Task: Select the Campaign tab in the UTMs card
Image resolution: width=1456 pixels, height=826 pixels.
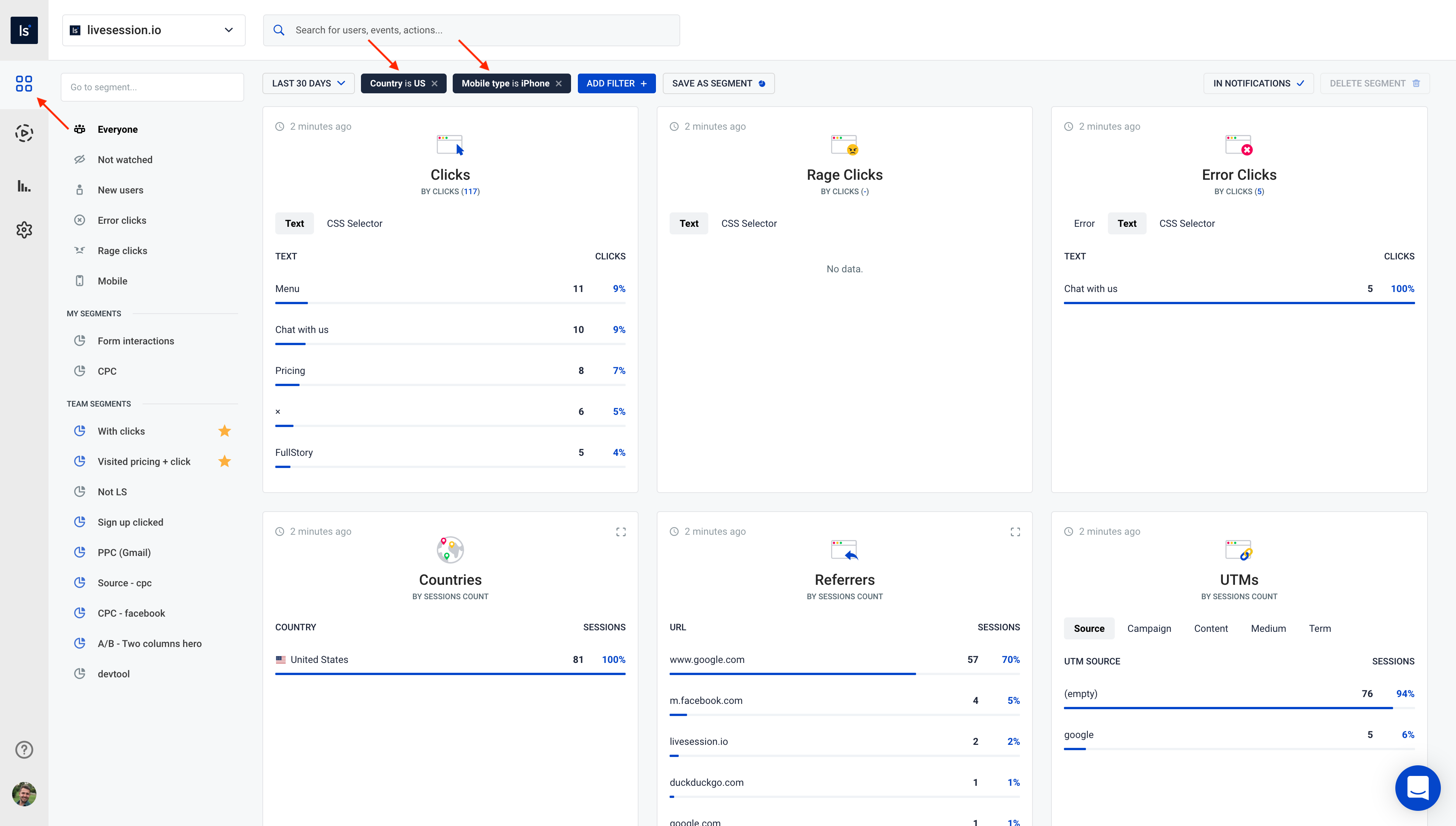Action: pyautogui.click(x=1148, y=628)
